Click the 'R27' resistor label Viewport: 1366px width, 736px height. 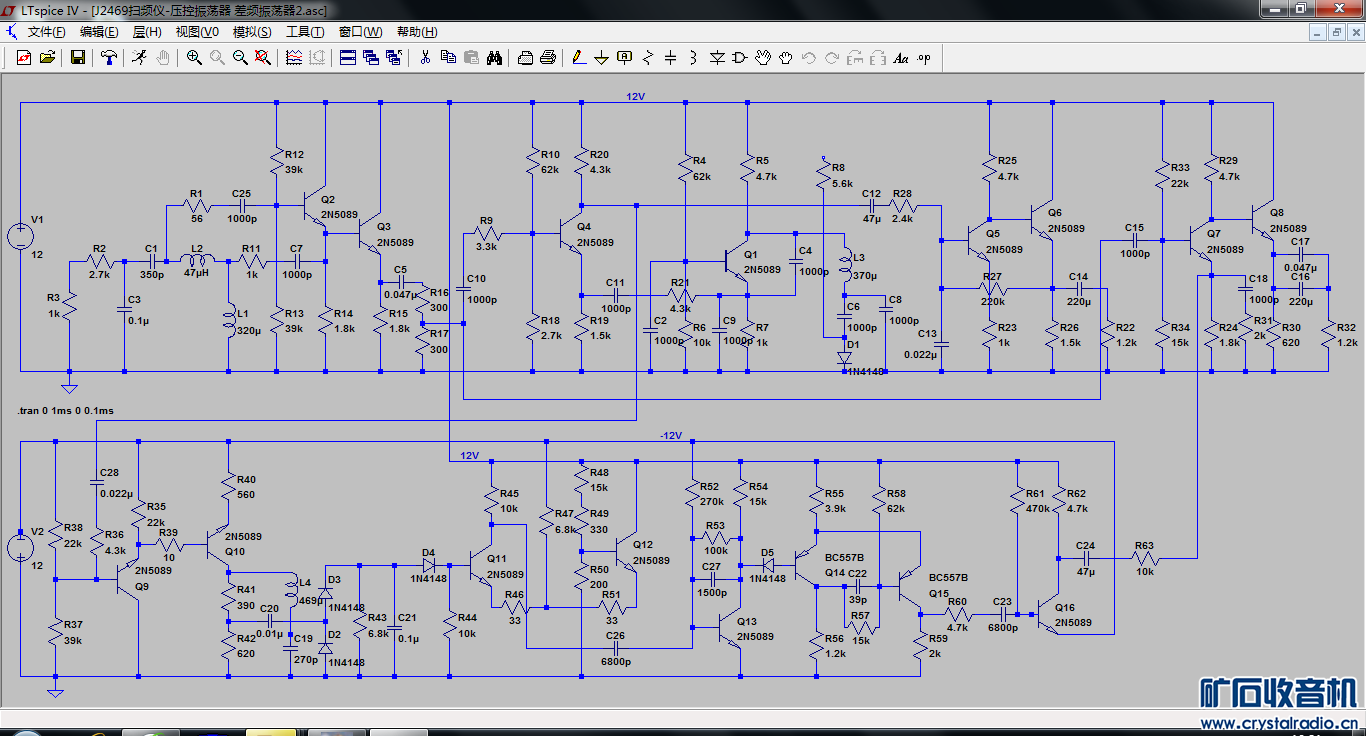pos(992,276)
